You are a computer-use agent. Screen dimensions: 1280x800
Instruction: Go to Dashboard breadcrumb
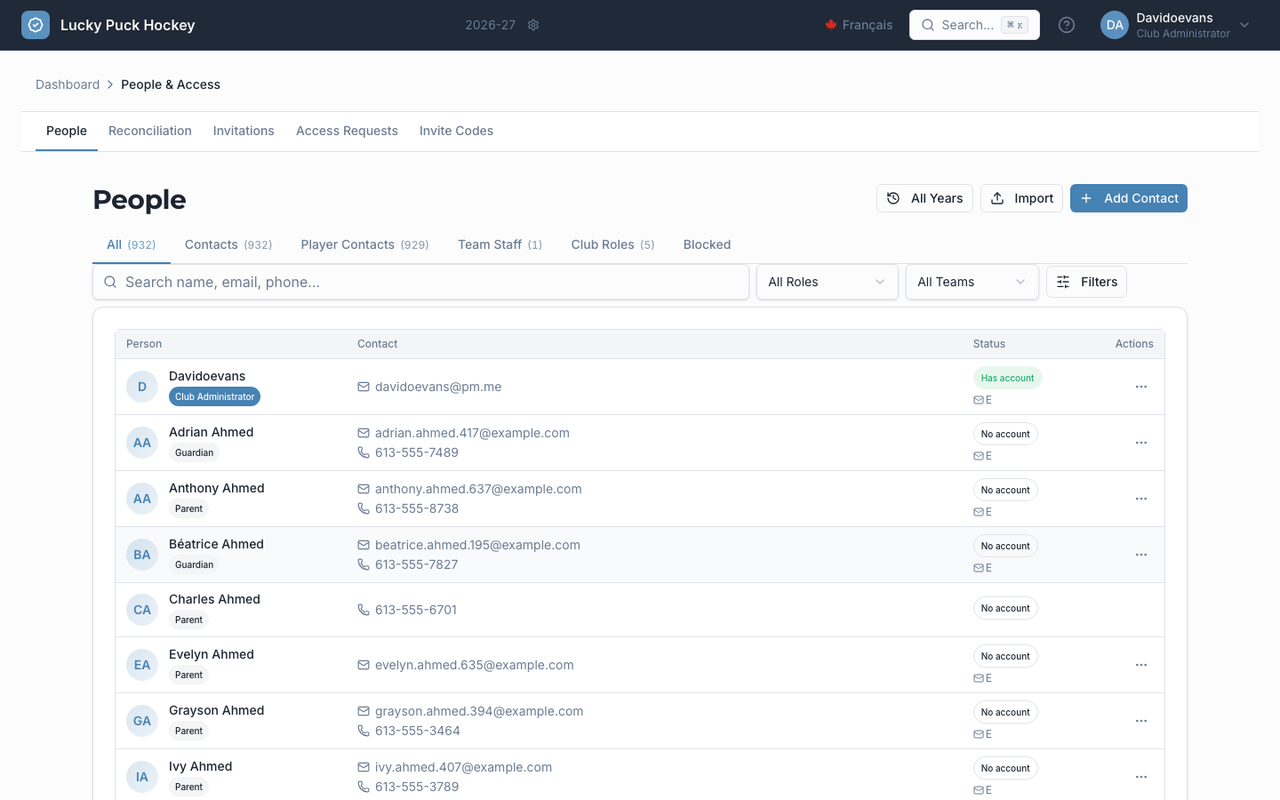point(67,85)
